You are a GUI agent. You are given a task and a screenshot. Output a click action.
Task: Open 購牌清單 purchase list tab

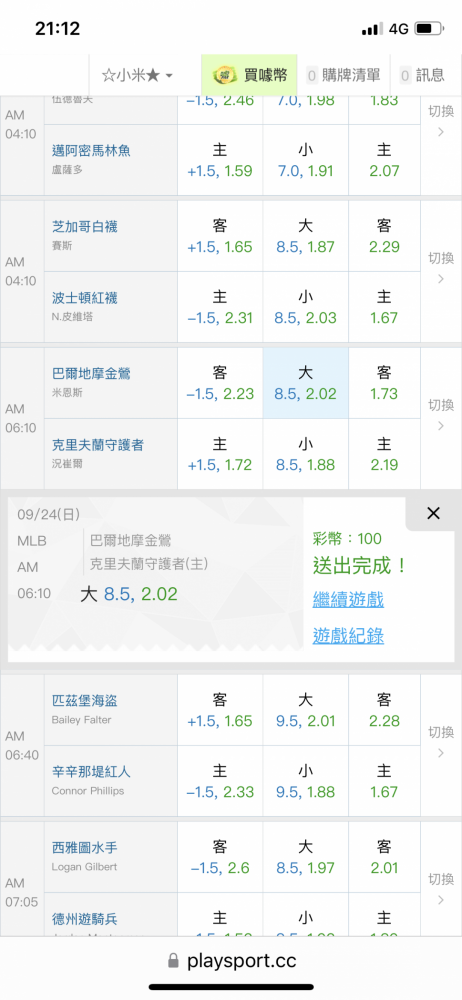[x=343, y=75]
